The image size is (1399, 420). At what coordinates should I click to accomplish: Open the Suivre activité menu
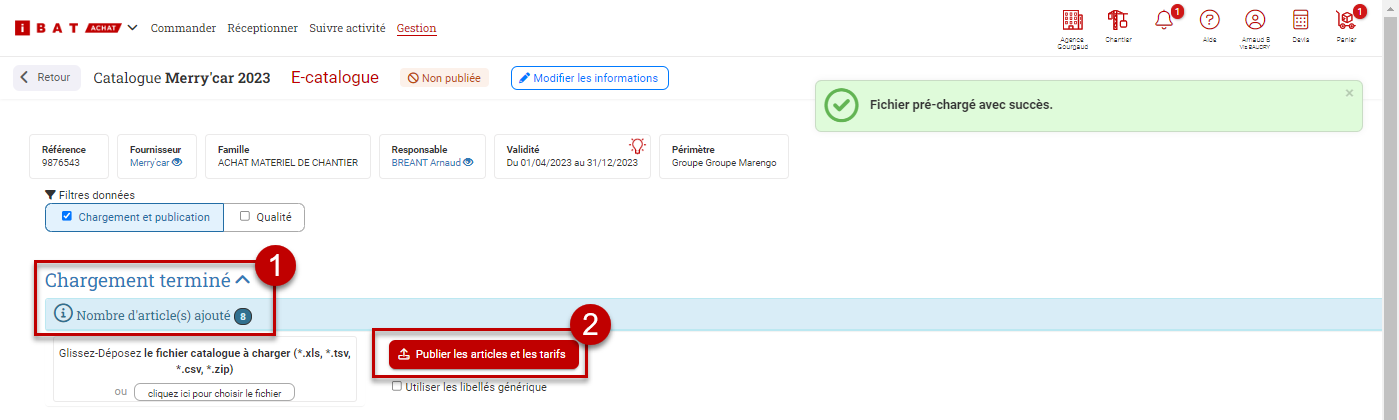(347, 28)
